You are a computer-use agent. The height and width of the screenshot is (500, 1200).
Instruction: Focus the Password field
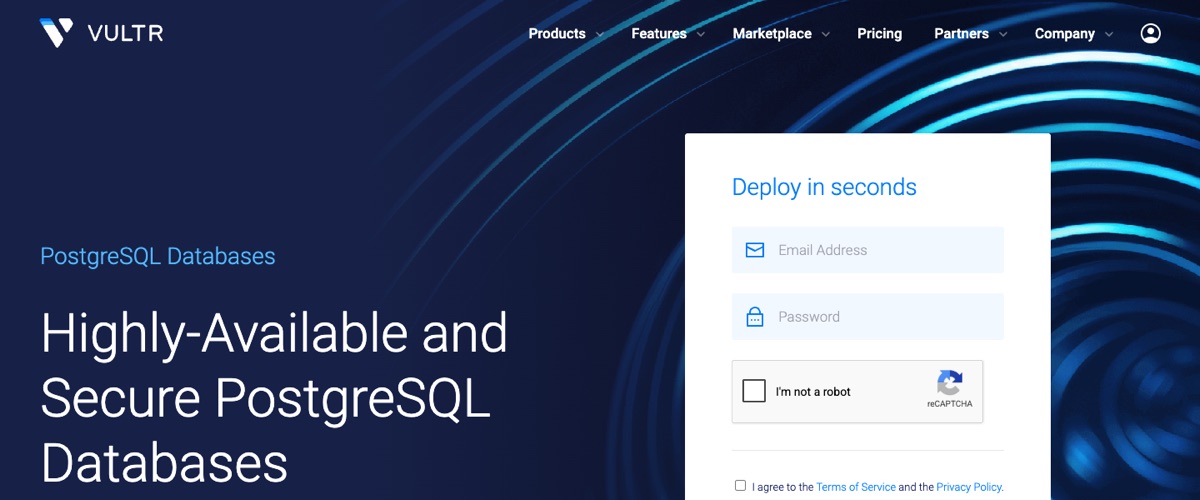(x=868, y=317)
